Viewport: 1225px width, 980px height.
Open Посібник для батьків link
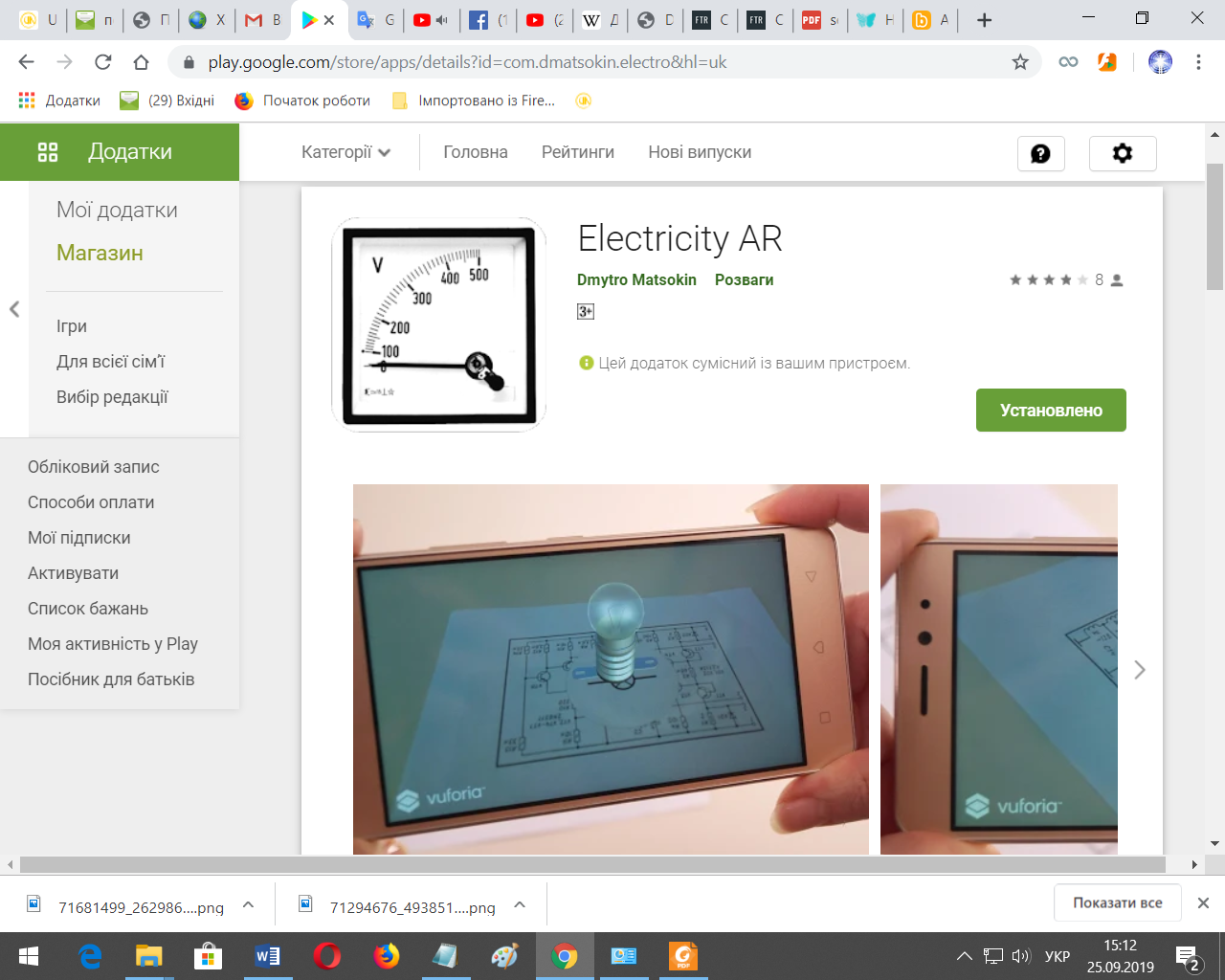tap(111, 679)
